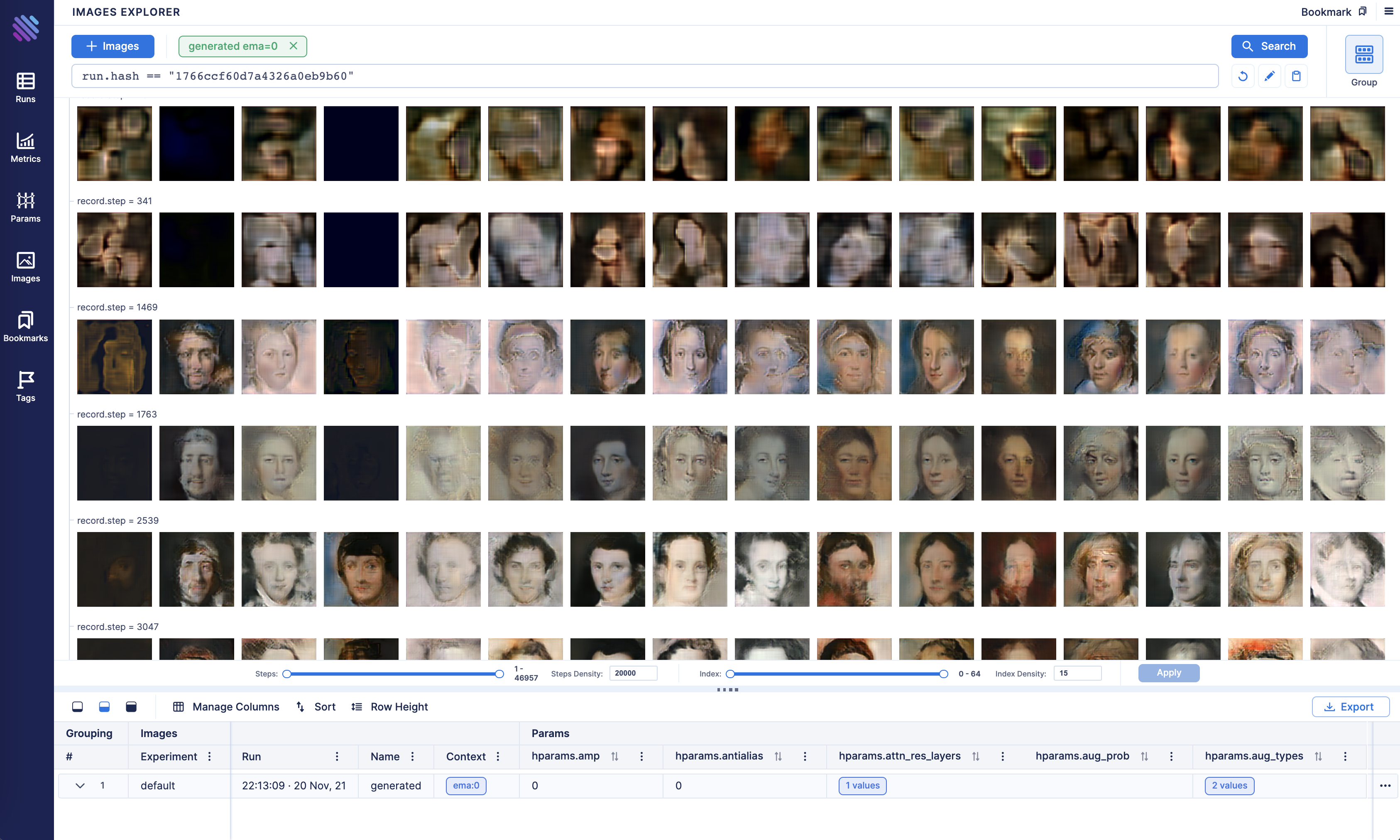Click the panel resize handle dots
Image resolution: width=1400 pixels, height=840 pixels.
point(727,689)
